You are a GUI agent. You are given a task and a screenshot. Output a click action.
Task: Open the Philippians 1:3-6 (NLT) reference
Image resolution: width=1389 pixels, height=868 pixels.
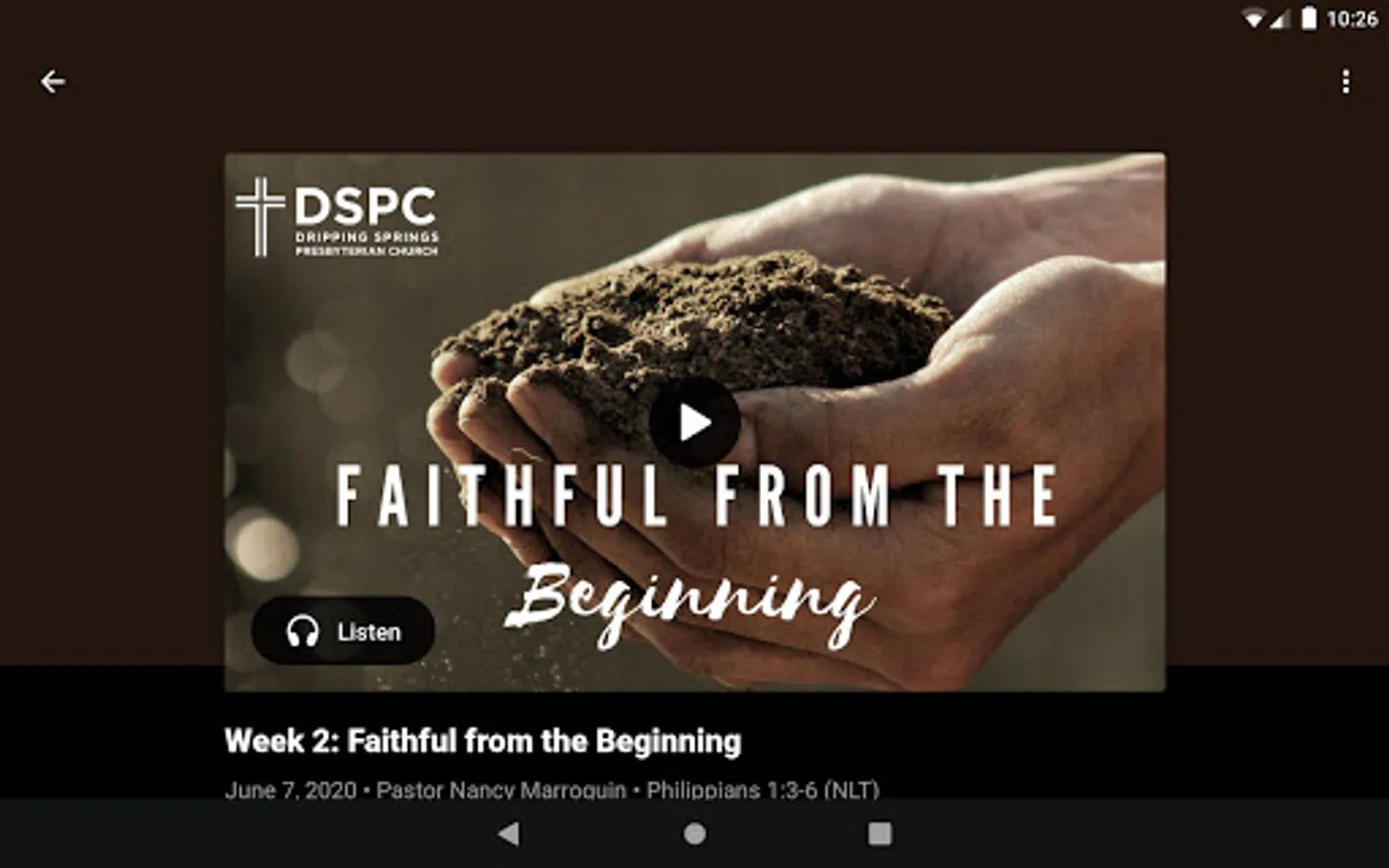[x=763, y=790]
